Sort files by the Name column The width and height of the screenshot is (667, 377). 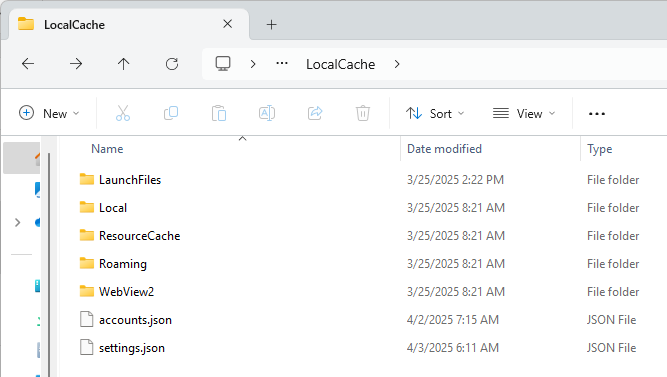click(107, 149)
